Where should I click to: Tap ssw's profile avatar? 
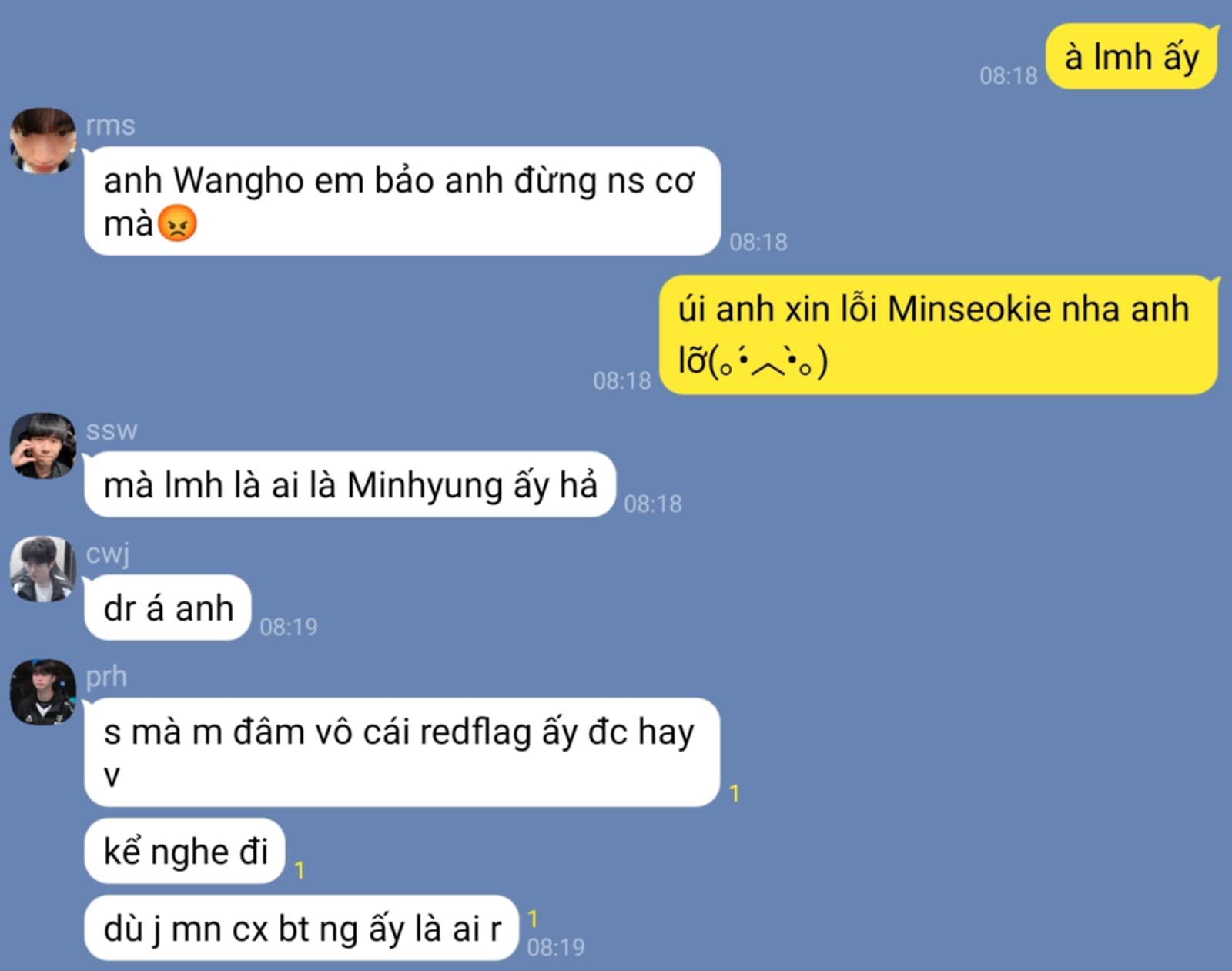(x=43, y=445)
